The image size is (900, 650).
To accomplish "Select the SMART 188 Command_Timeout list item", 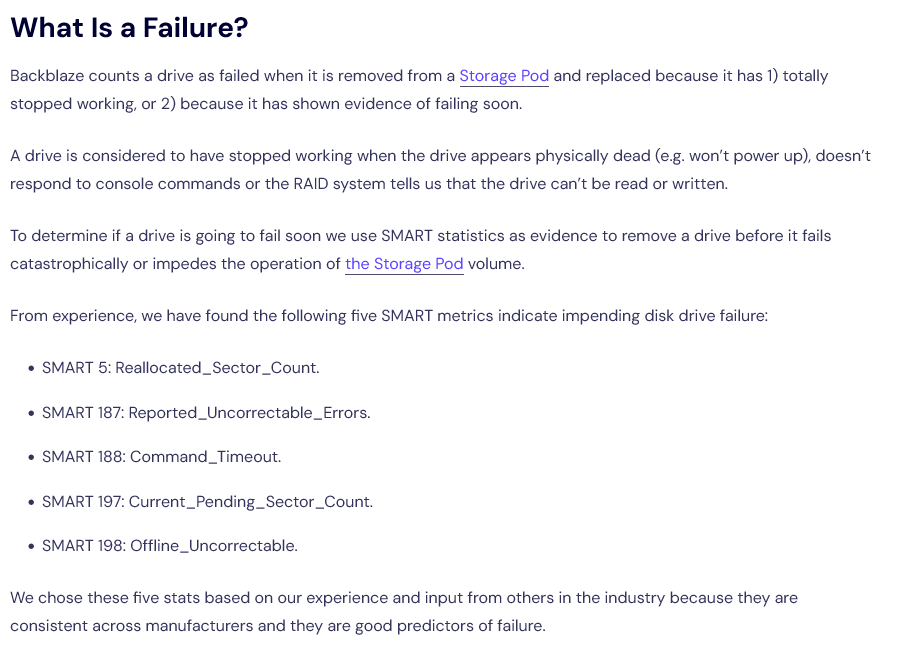I will [161, 457].
